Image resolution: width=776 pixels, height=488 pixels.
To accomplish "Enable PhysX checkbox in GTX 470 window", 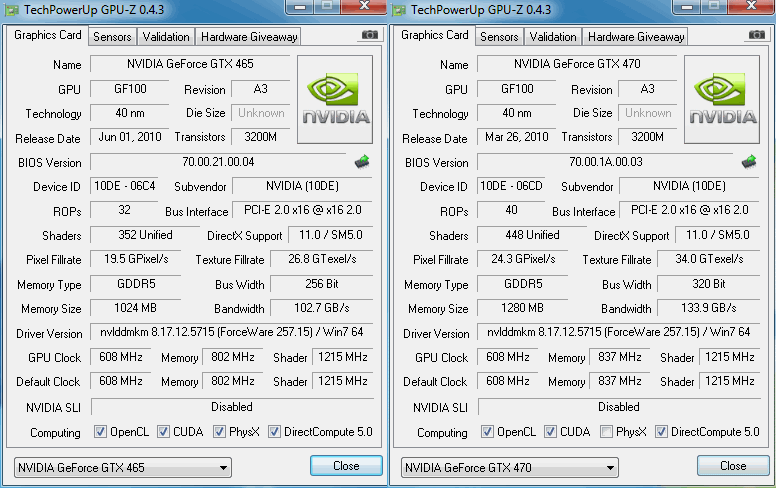I will 606,432.
